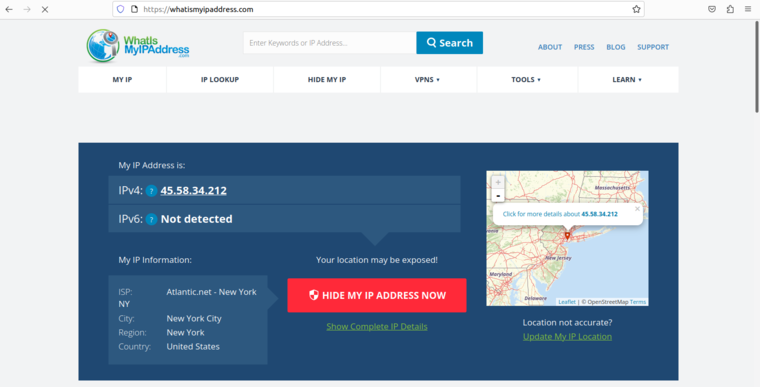The width and height of the screenshot is (760, 387).
Task: Open Show Complete IP Details link
Action: click(377, 327)
